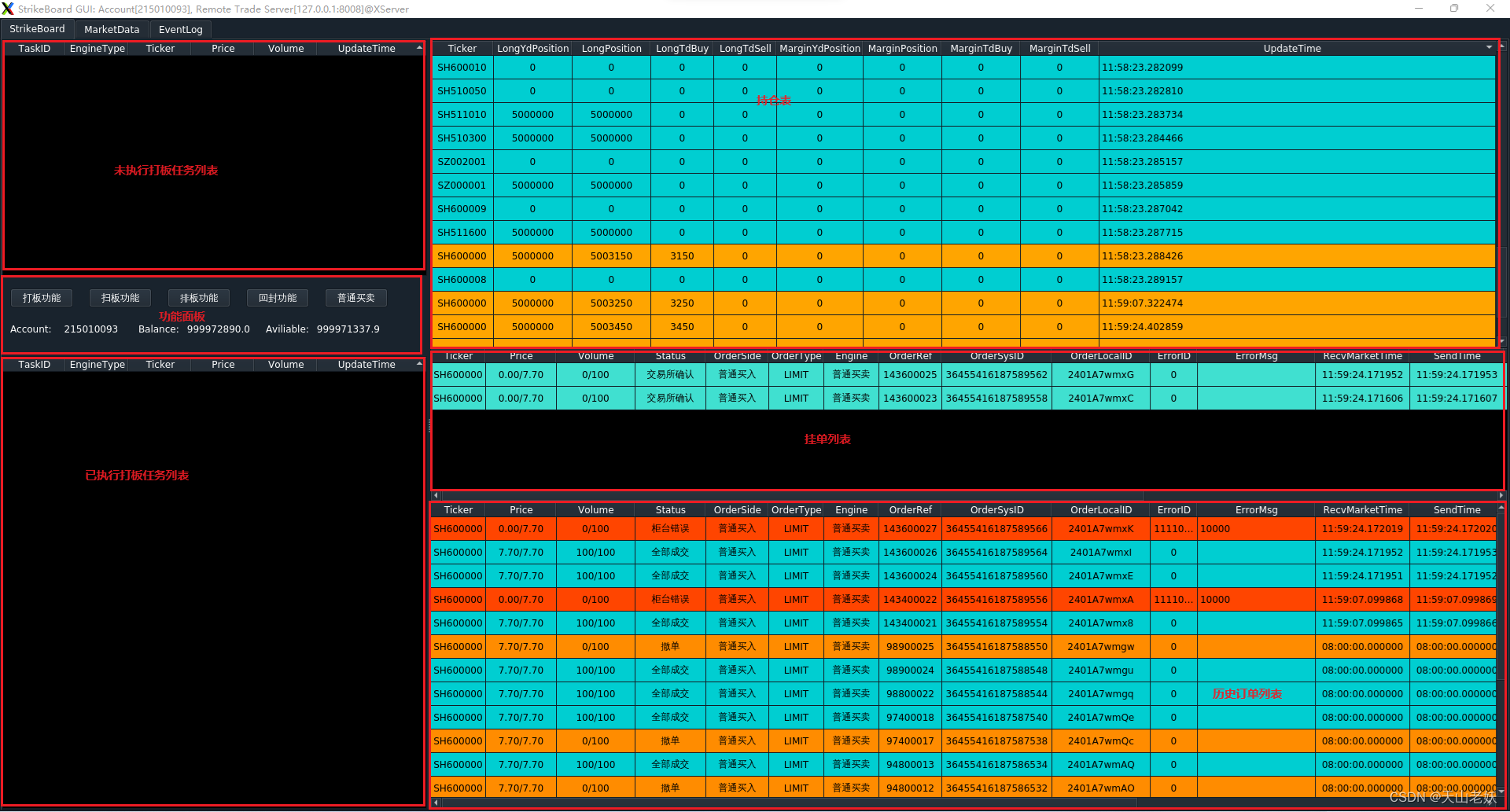Click LongPosition cell 5003250

click(611, 303)
